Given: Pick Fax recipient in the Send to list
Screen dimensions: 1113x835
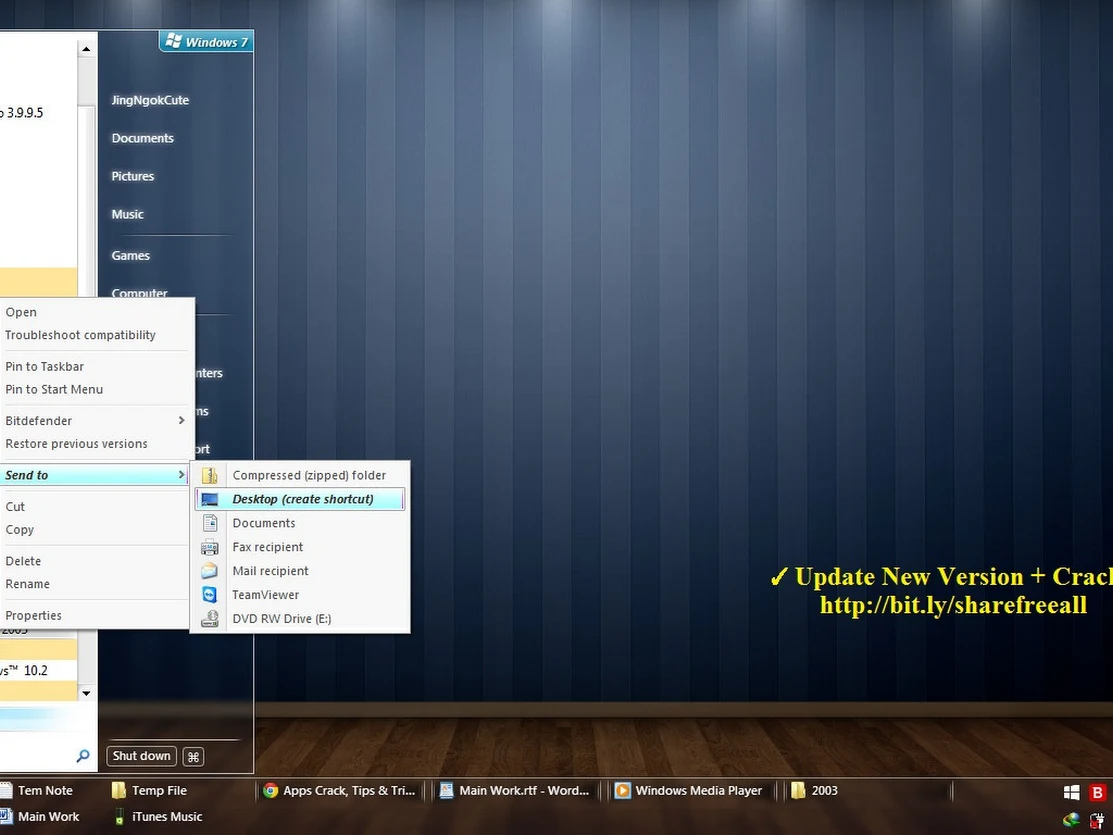Looking at the screenshot, I should tap(300, 547).
